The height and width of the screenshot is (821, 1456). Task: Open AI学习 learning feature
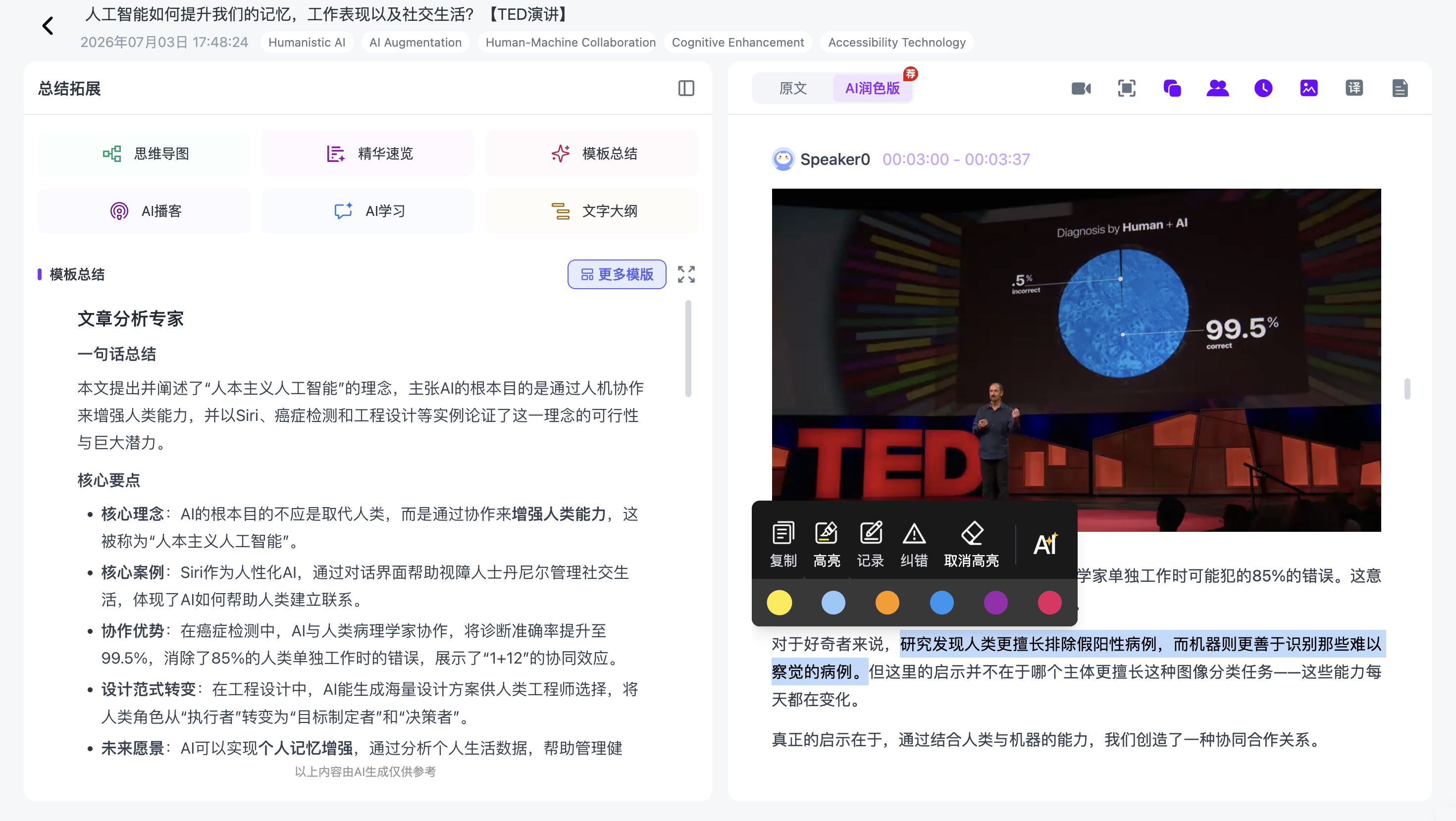point(368,211)
